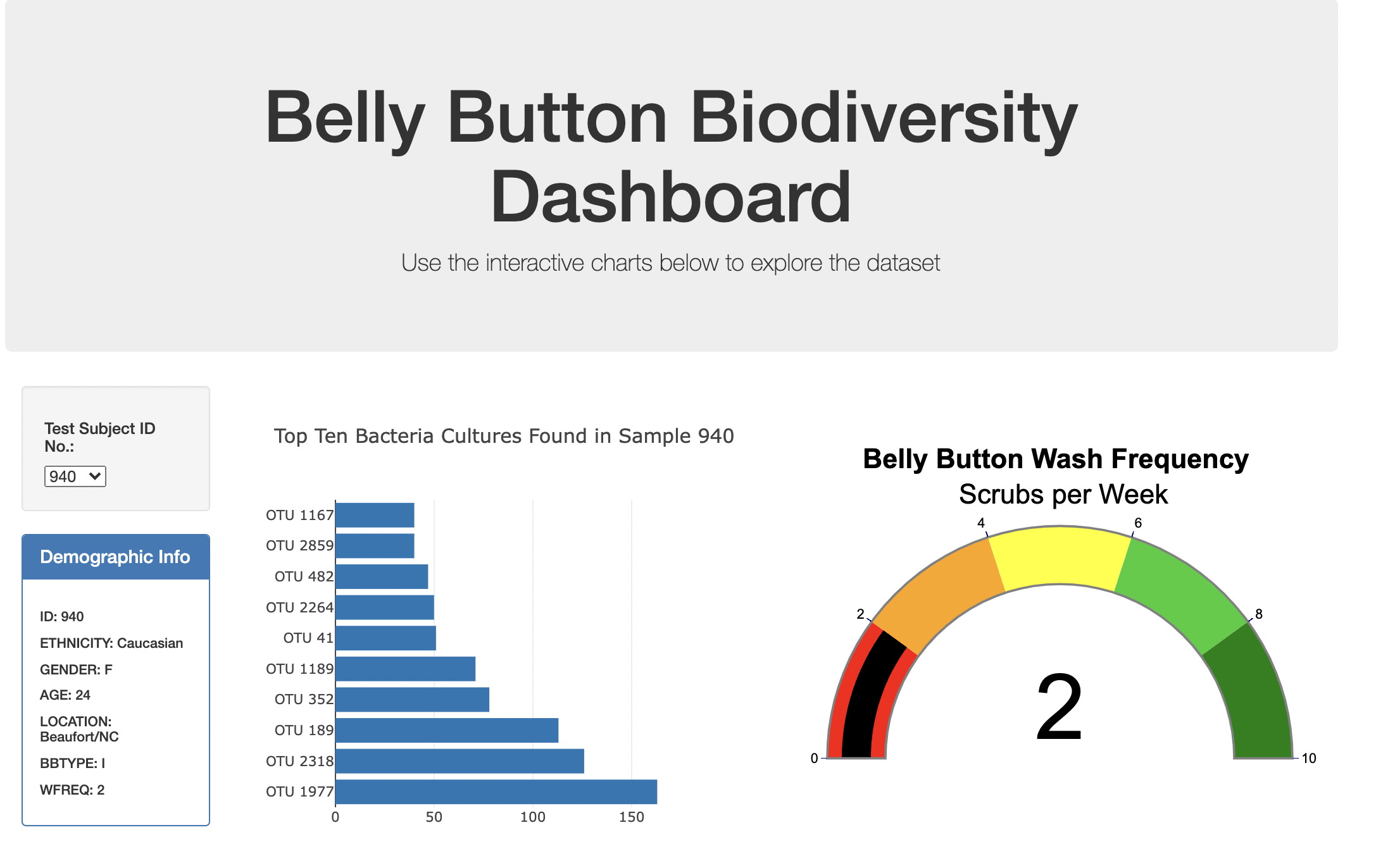Click the bar chart title text
The image size is (1376, 868).
503,435
